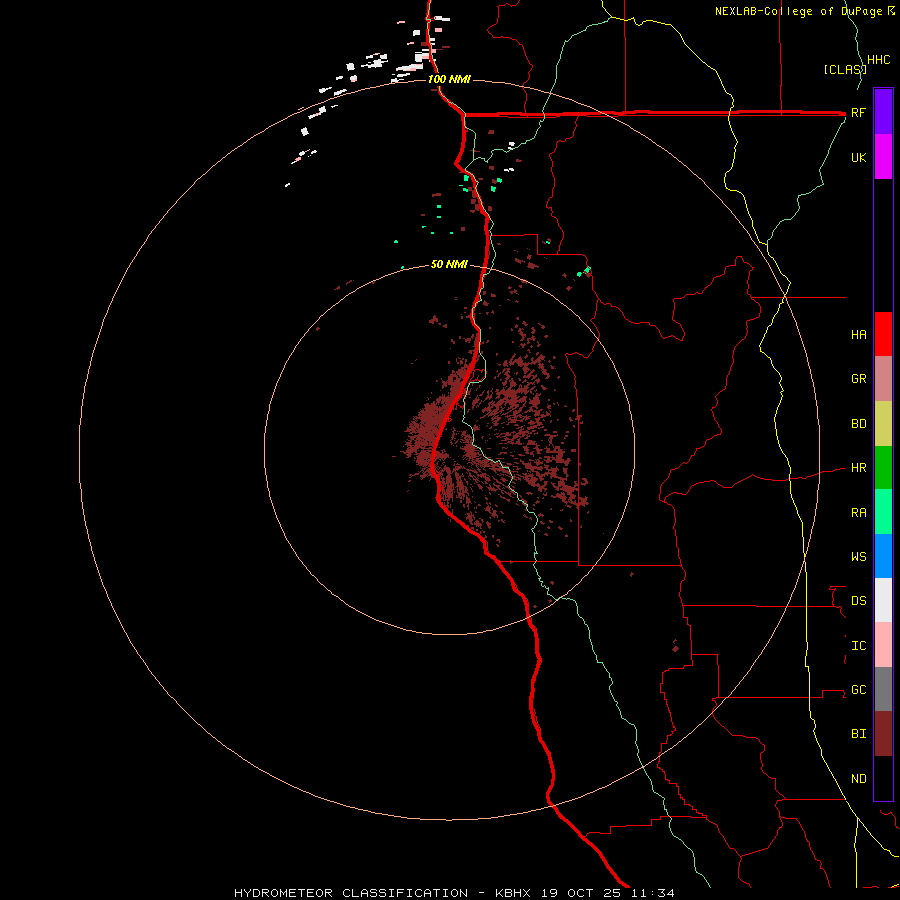Click the 'HHC' product label
Viewport: 900px width, 900px height.
(879, 60)
